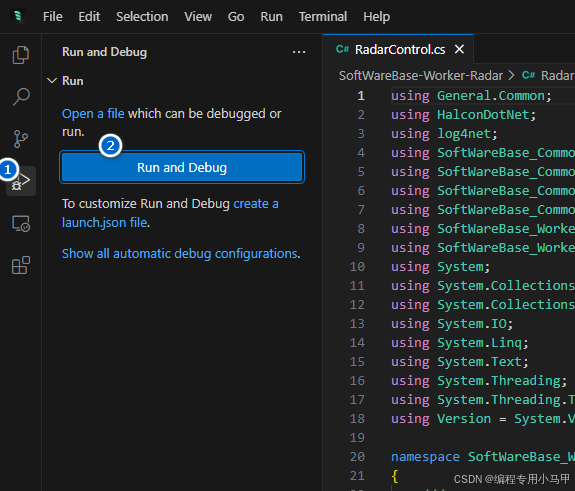Click 'create a launch.json file' link
575x491 pixels.
(256, 204)
